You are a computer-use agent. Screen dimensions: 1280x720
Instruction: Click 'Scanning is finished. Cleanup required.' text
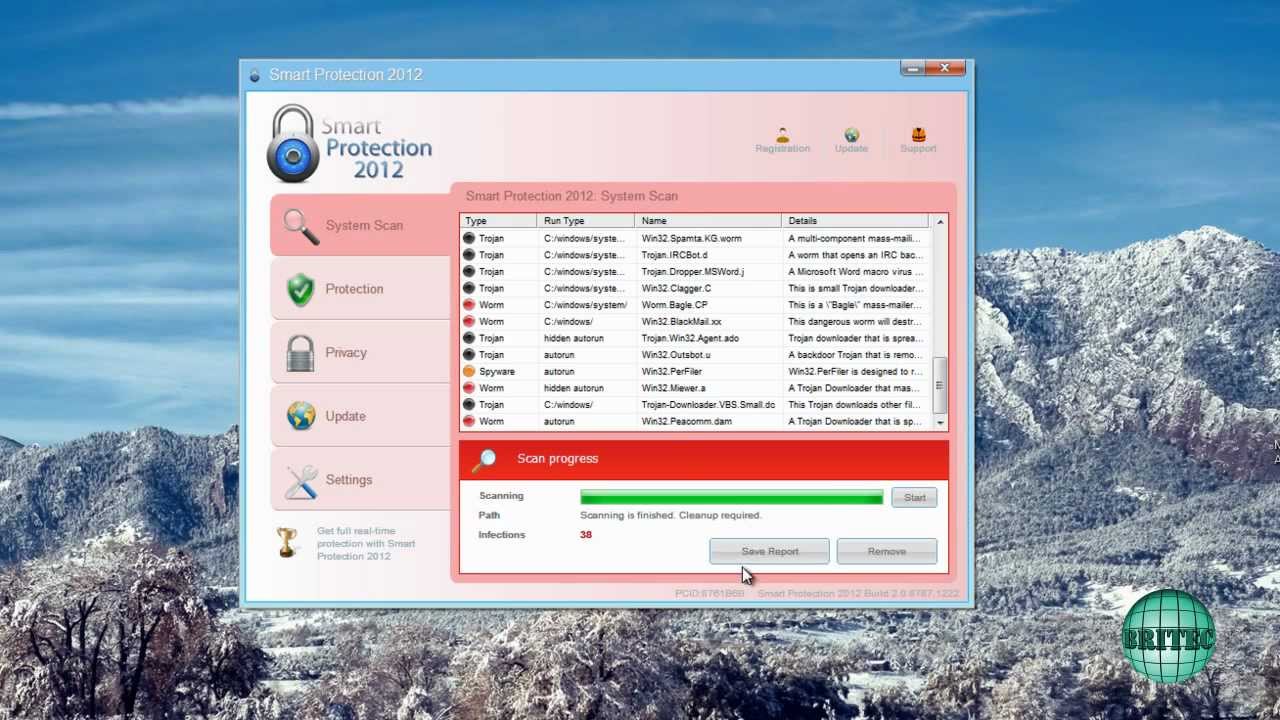point(671,515)
